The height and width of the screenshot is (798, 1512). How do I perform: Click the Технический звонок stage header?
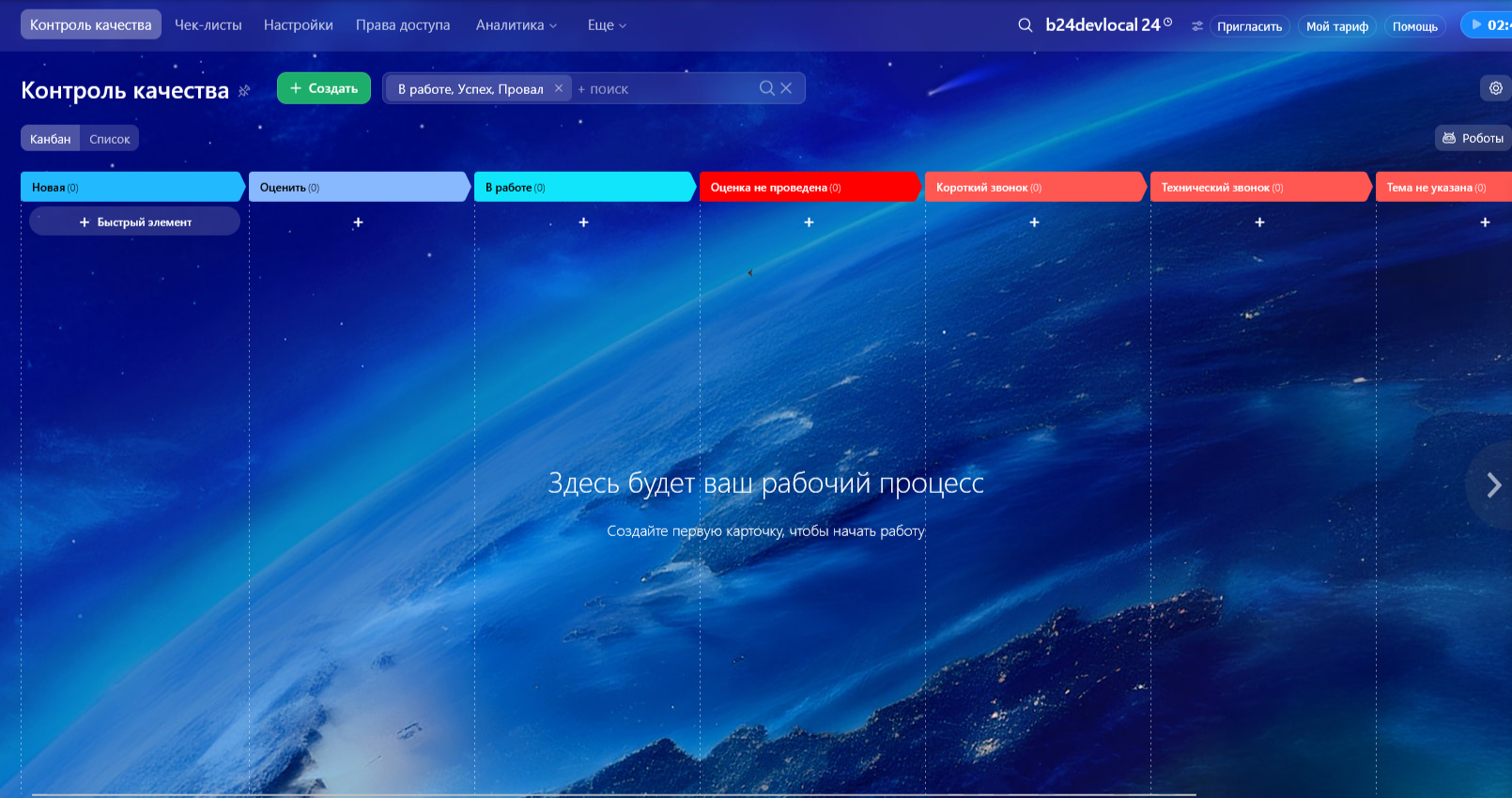tap(1261, 187)
